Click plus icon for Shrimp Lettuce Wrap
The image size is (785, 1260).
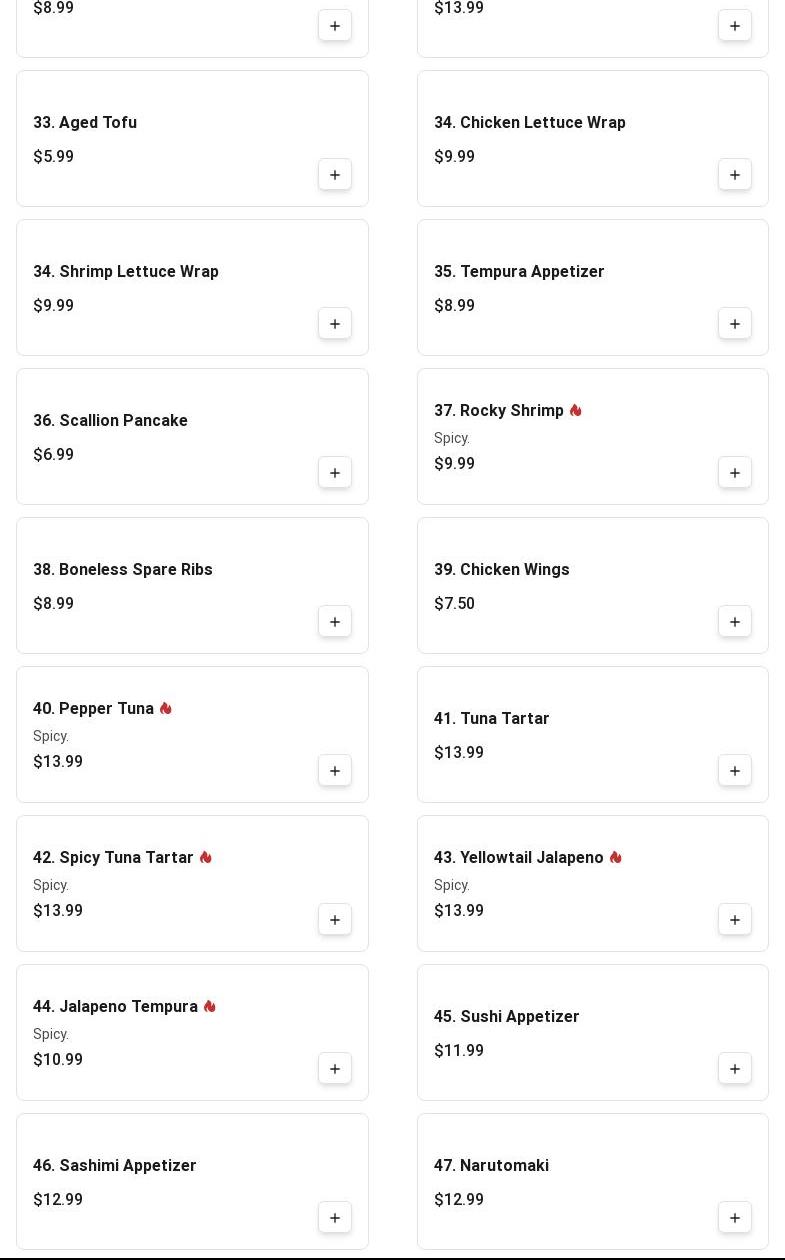[x=335, y=324]
